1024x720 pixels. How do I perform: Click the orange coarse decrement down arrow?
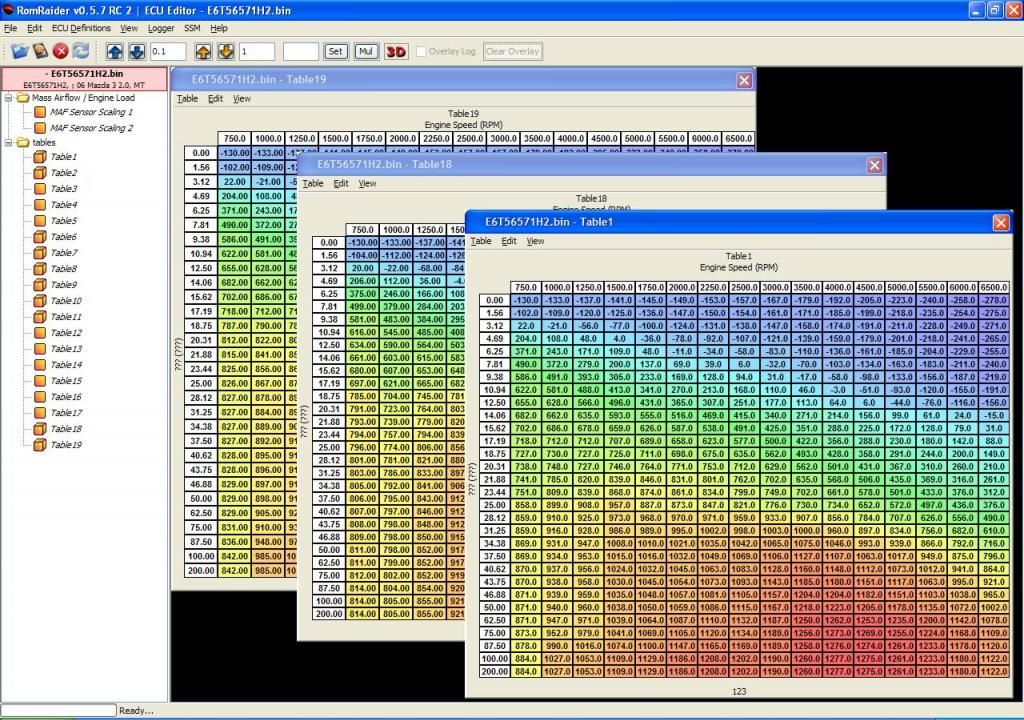point(225,51)
